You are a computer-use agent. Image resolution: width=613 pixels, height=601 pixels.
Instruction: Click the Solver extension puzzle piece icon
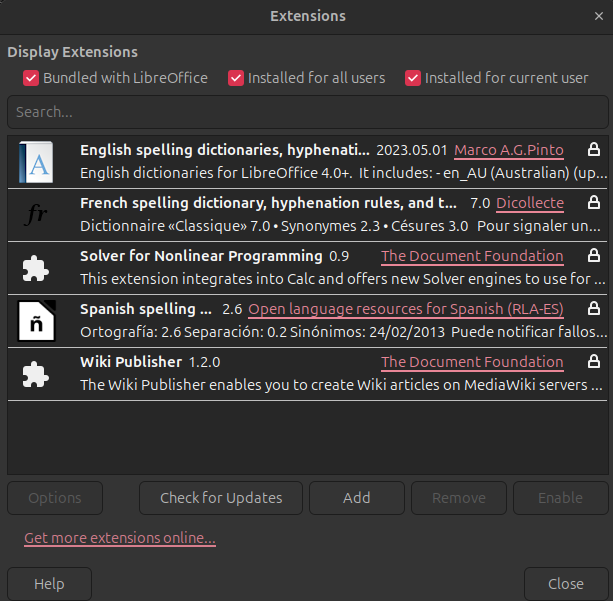pyautogui.click(x=38, y=268)
